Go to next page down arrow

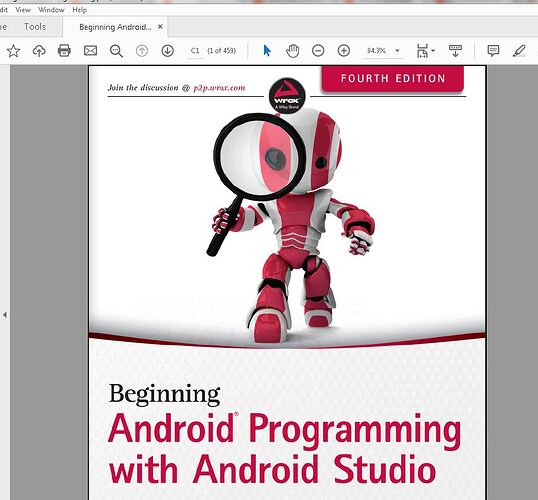[x=167, y=51]
